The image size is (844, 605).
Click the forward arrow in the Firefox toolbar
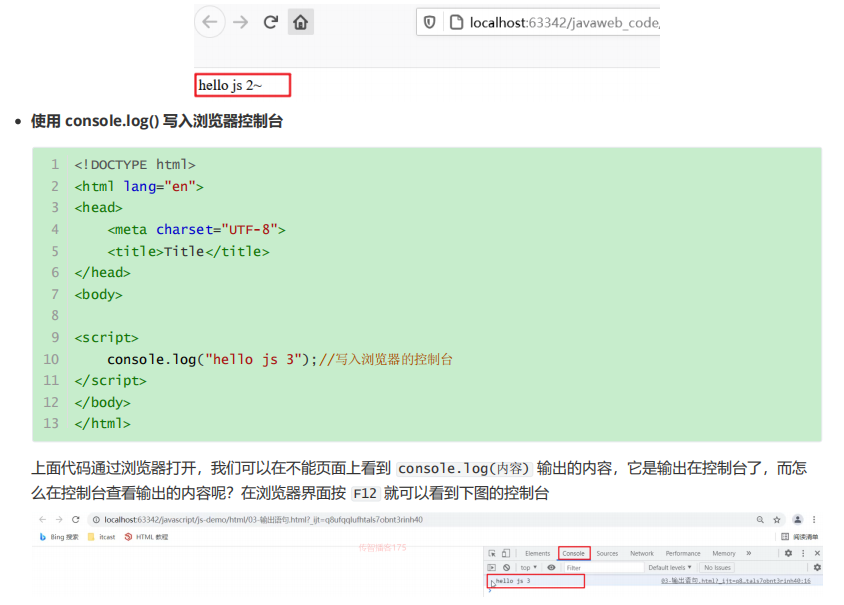point(241,22)
